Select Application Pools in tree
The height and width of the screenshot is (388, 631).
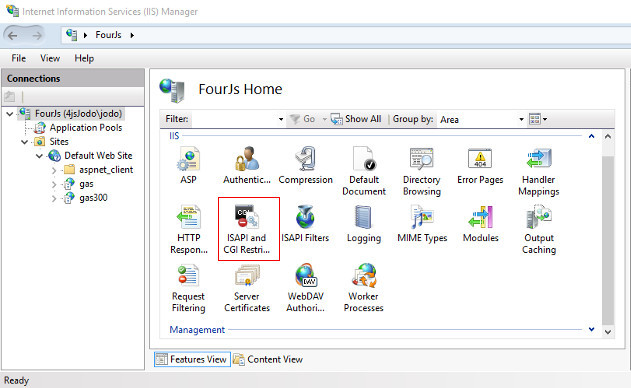86,128
